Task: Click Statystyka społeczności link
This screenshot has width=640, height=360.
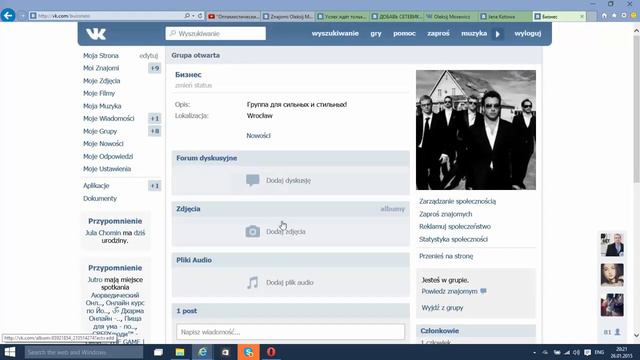Action: coord(453,239)
